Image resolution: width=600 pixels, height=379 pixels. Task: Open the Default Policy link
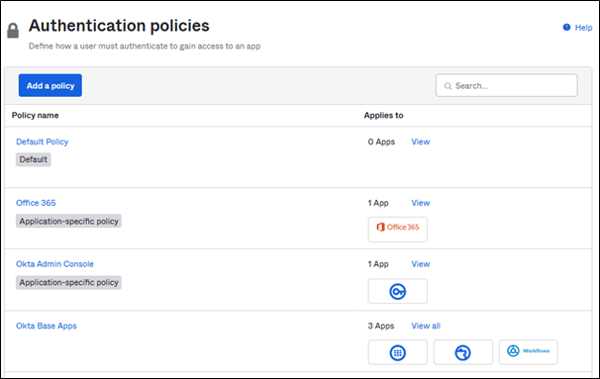[x=42, y=142]
